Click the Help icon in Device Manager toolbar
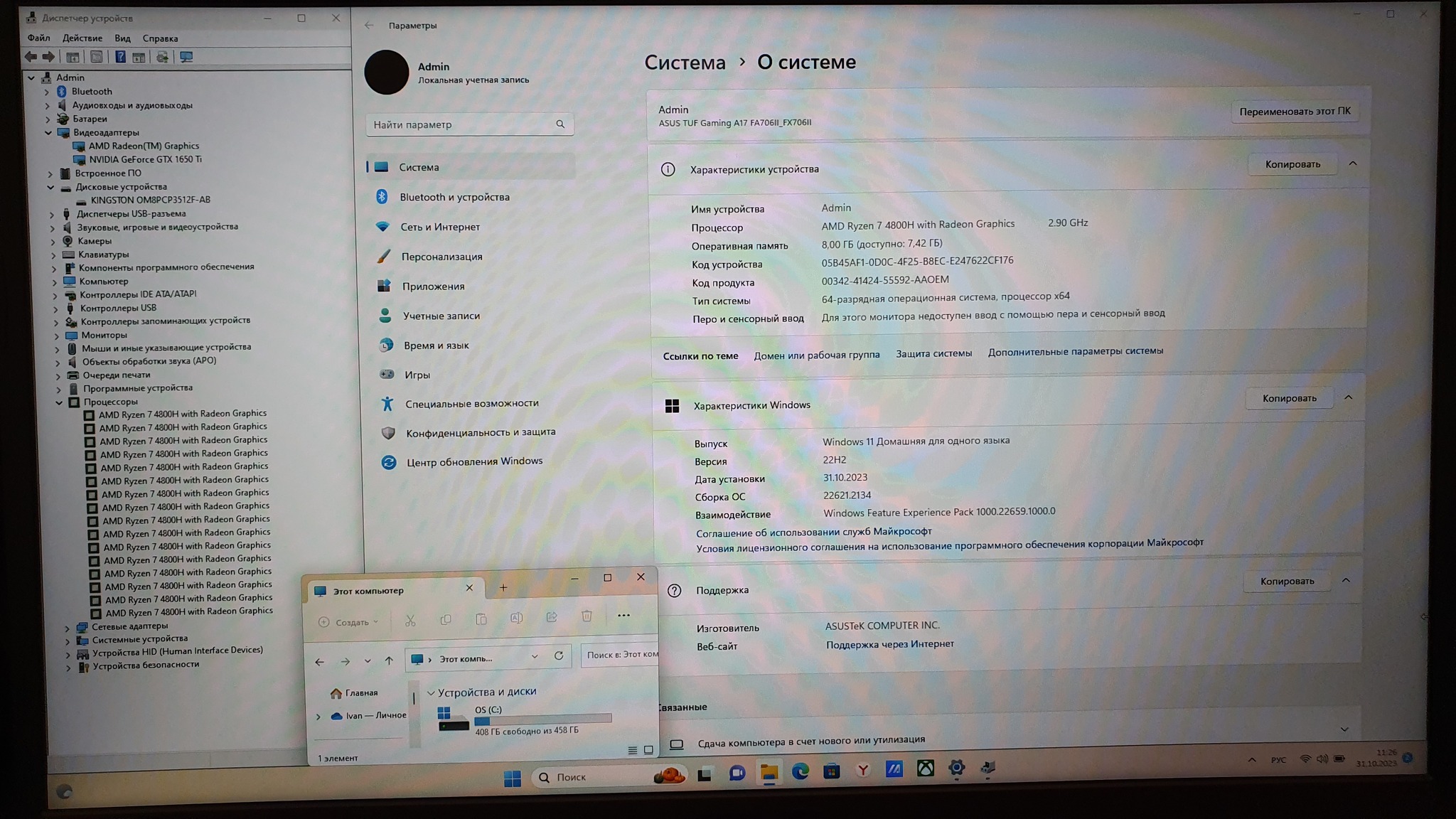Viewport: 1456px width, 819px height. (120, 57)
